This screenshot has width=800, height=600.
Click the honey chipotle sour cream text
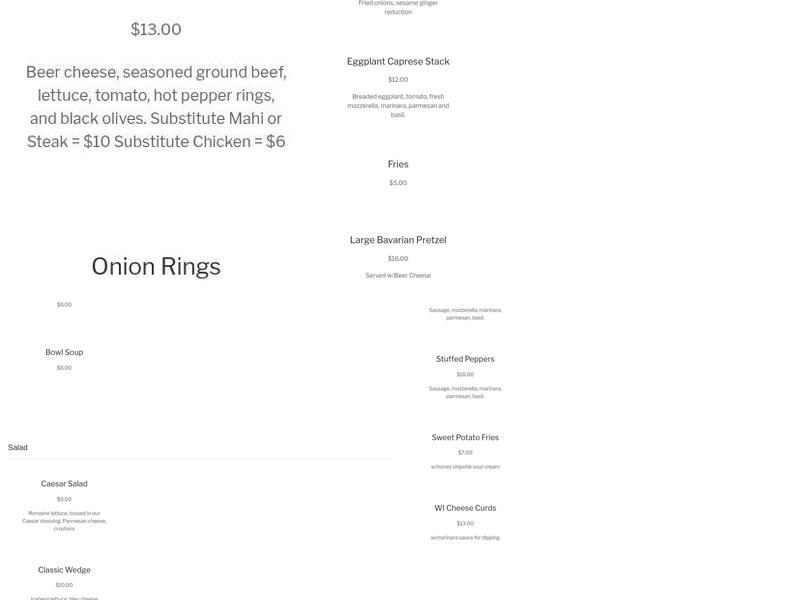pos(465,467)
